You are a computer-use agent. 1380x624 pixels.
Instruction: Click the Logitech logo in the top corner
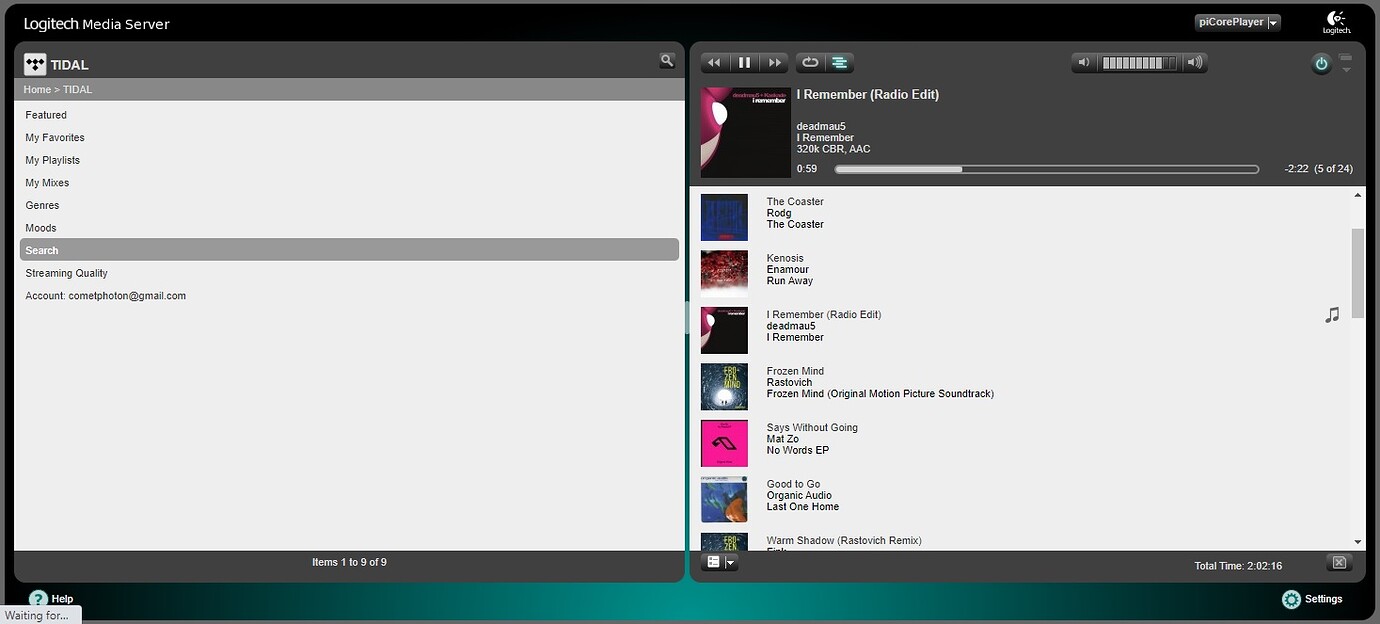tap(1336, 22)
